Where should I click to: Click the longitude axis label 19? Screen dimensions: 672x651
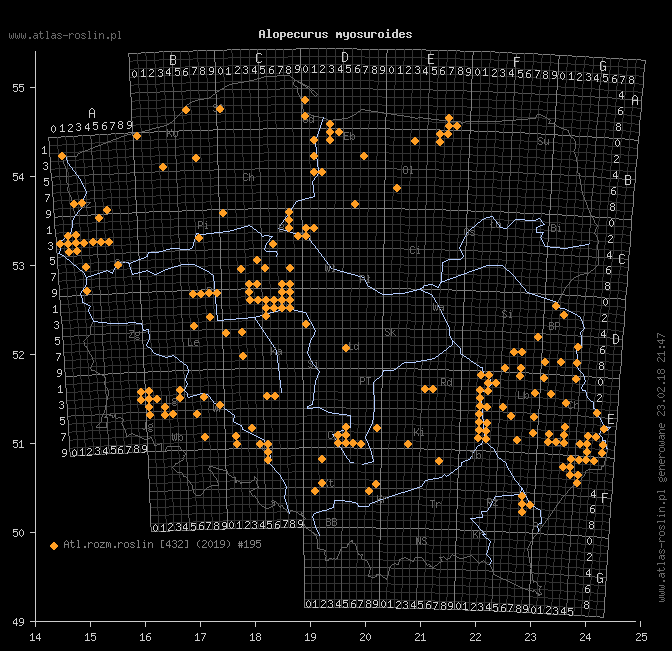pos(310,637)
